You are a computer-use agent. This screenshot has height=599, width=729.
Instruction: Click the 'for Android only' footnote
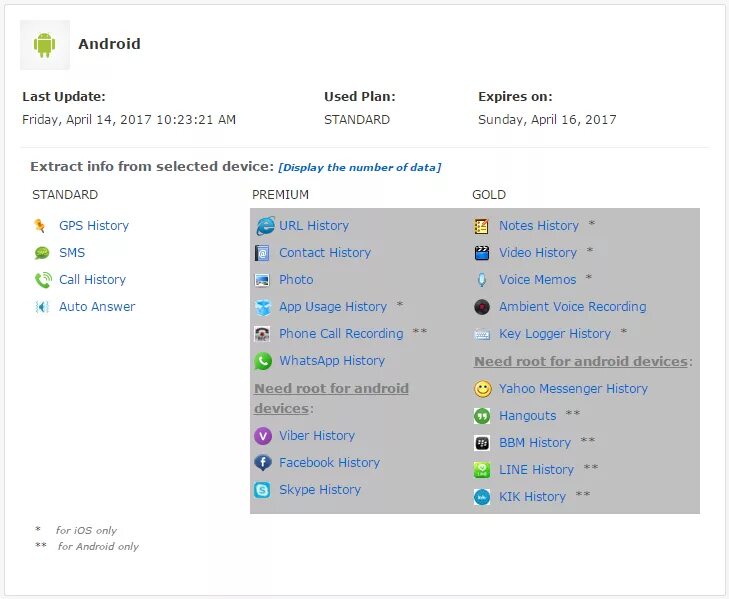point(98,546)
